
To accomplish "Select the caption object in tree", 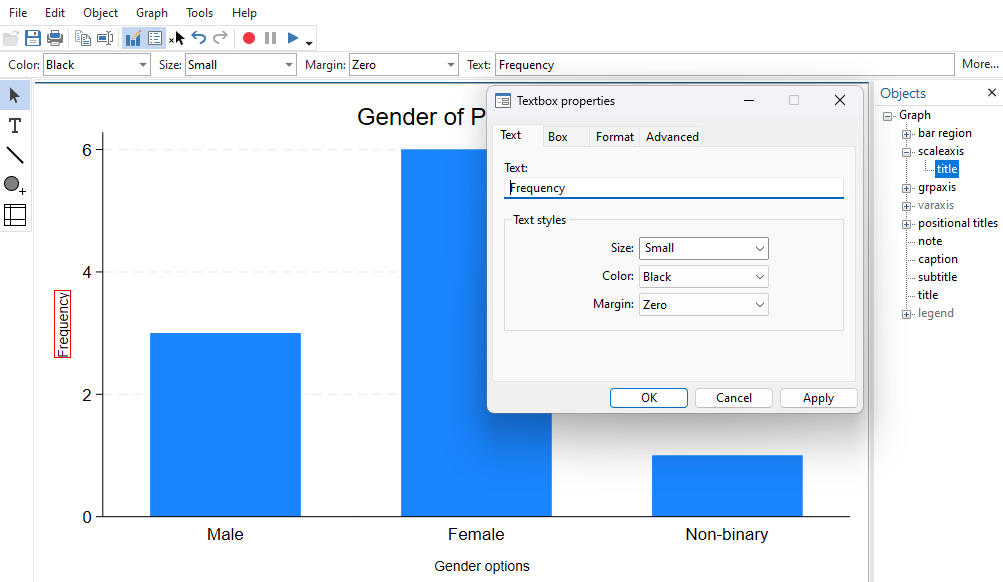I will 938,259.
